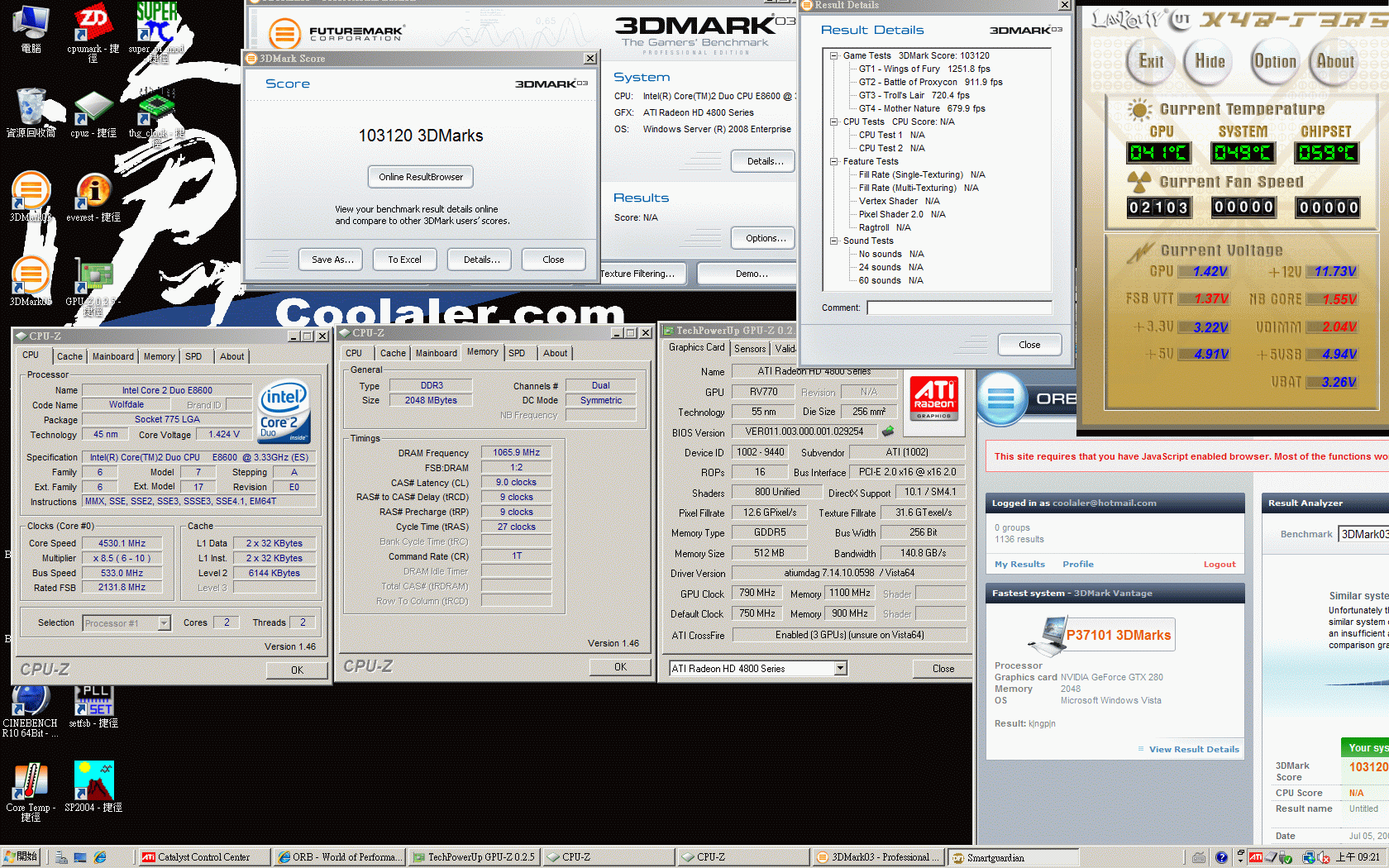
Task: Open the Computer desktop icon
Action: click(x=31, y=29)
